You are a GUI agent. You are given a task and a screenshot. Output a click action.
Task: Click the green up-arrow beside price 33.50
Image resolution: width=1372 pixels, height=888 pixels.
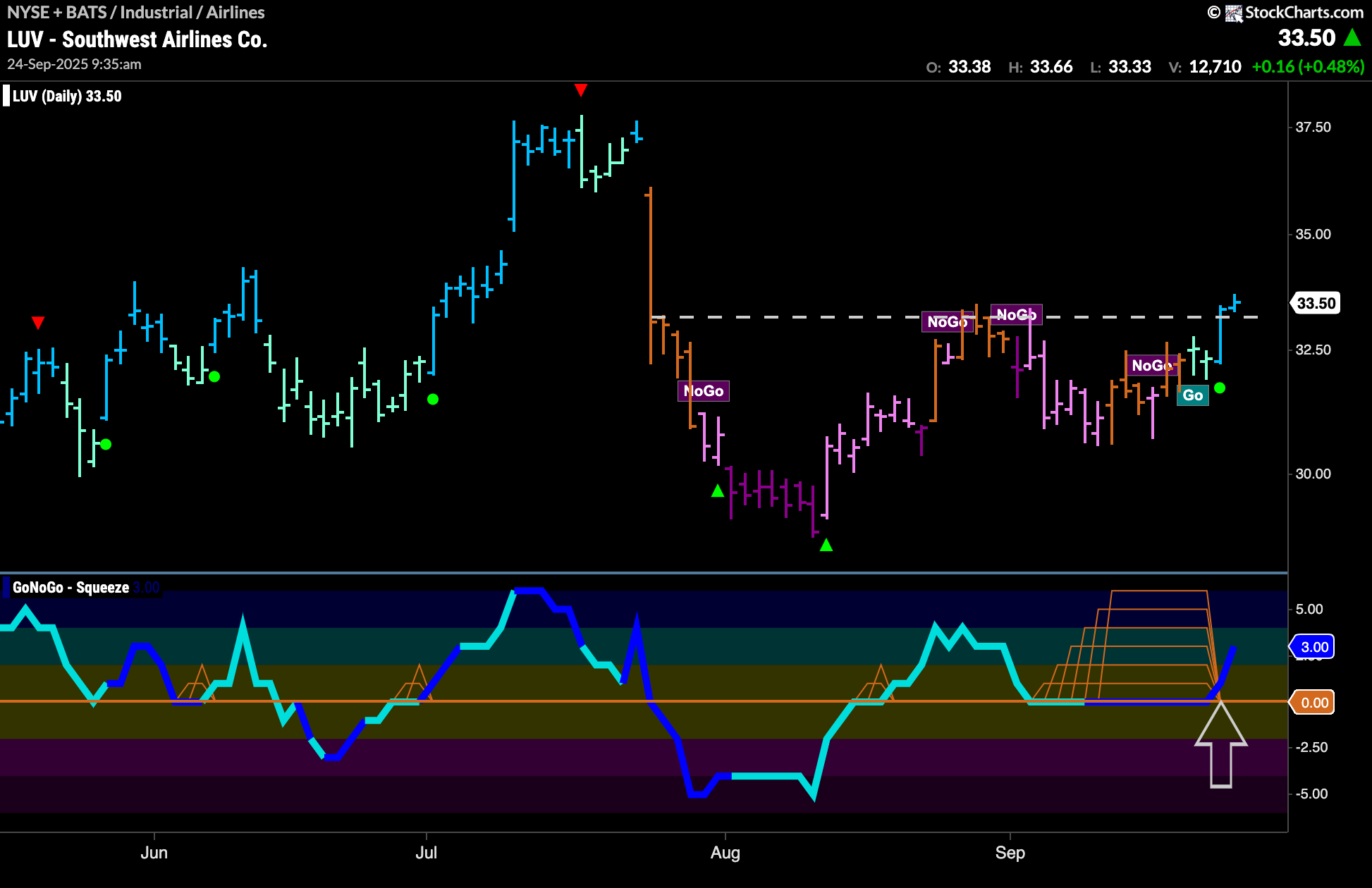click(x=1352, y=37)
